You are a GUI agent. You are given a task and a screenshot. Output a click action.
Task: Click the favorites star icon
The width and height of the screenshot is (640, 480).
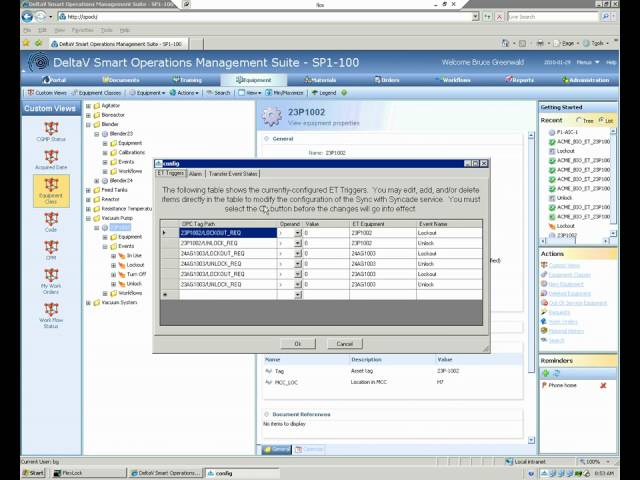[27, 43]
